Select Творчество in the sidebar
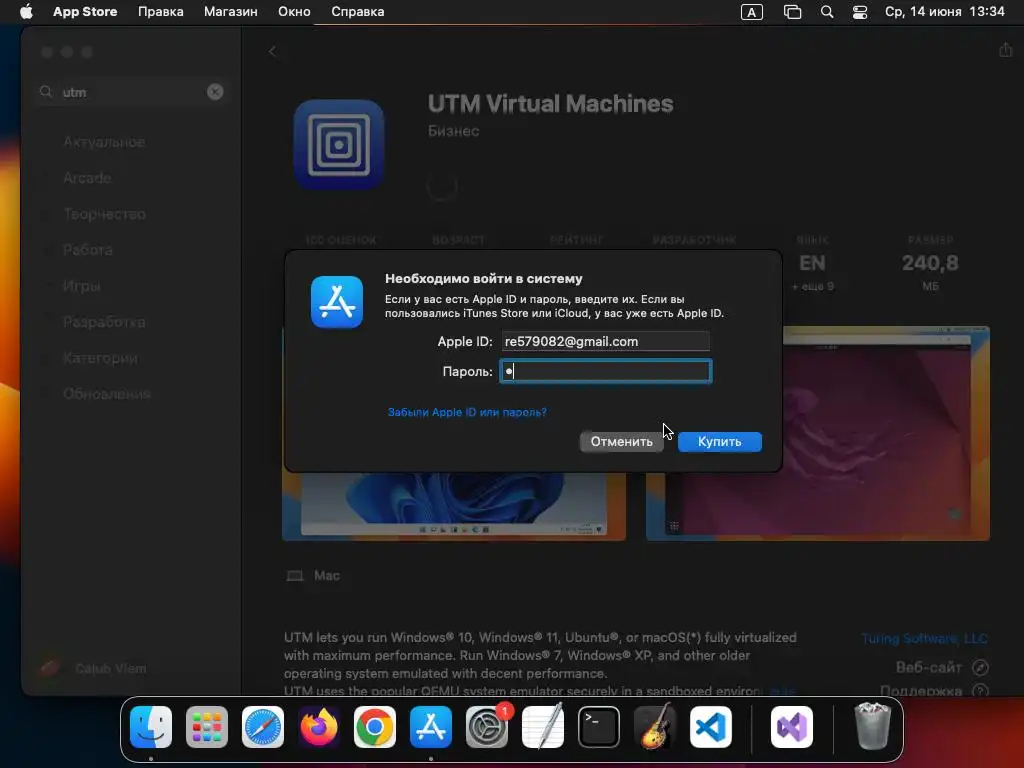Screen dimensions: 1024x768 [x=104, y=214]
